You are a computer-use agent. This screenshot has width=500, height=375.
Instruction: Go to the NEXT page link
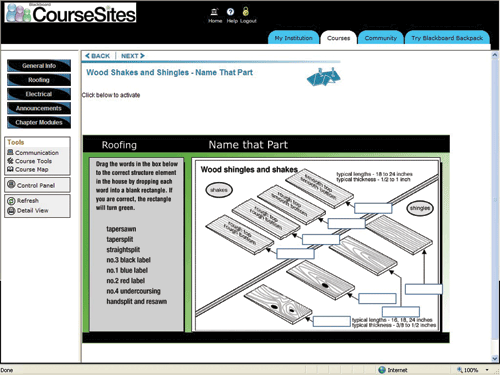point(133,56)
